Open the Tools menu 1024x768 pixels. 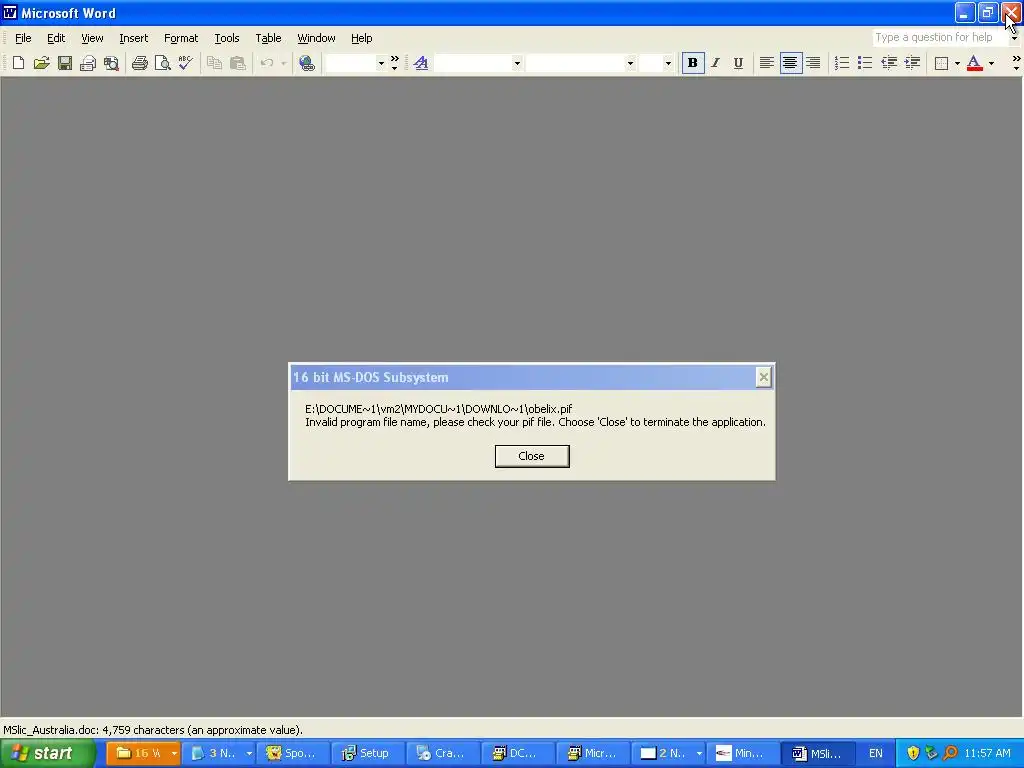(227, 38)
